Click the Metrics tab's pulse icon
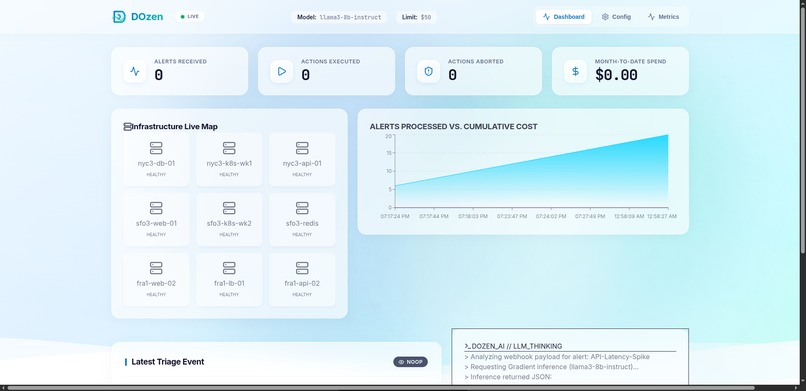 pyautogui.click(x=651, y=17)
